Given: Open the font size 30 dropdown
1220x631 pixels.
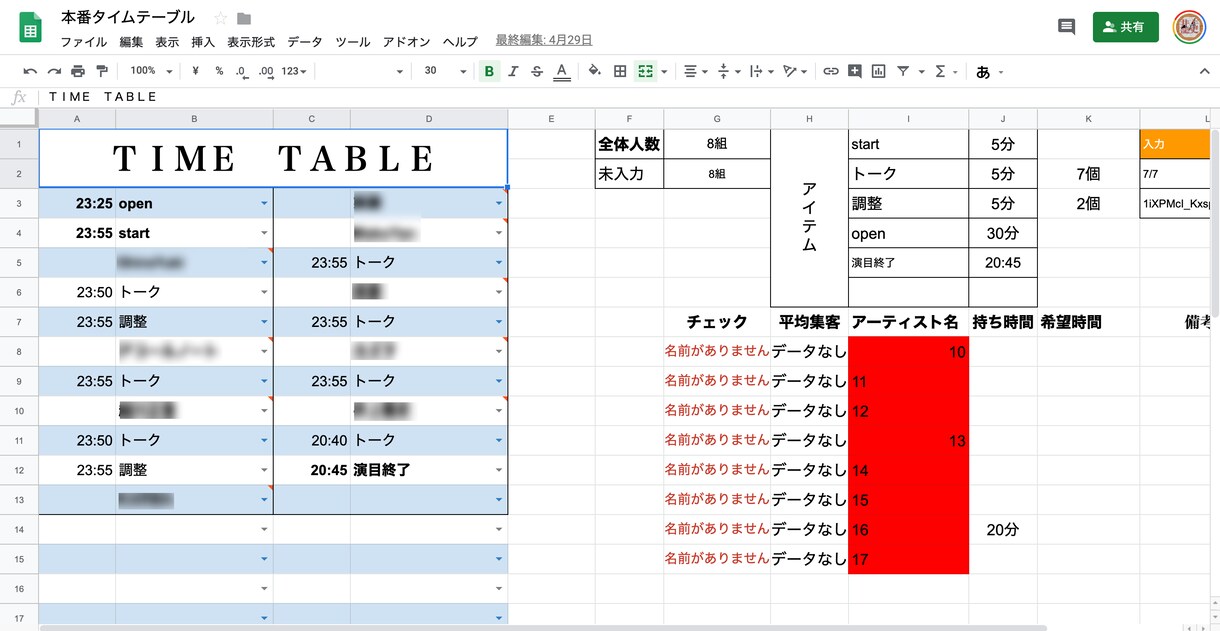Looking at the screenshot, I should (x=443, y=71).
